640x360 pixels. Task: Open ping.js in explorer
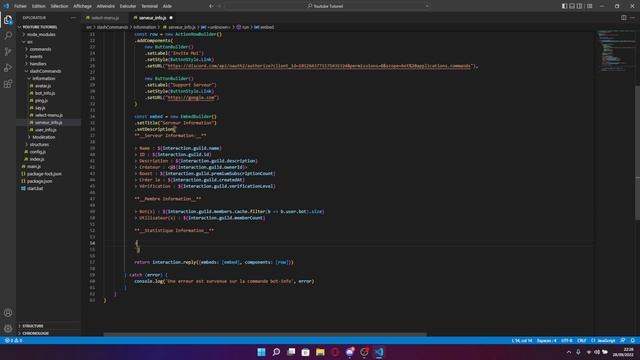pyautogui.click(x=49, y=100)
